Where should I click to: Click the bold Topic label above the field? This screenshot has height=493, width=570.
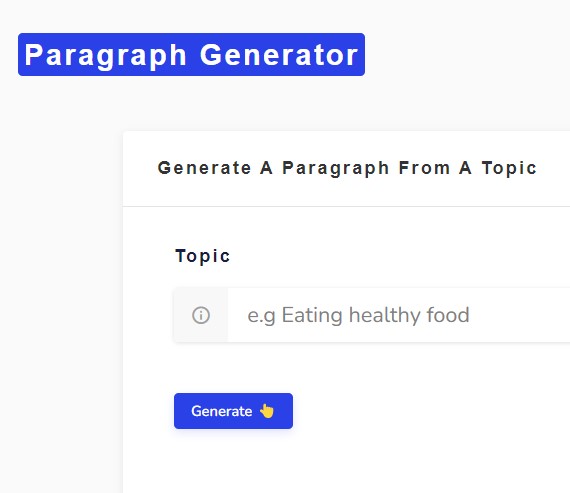pyautogui.click(x=202, y=256)
